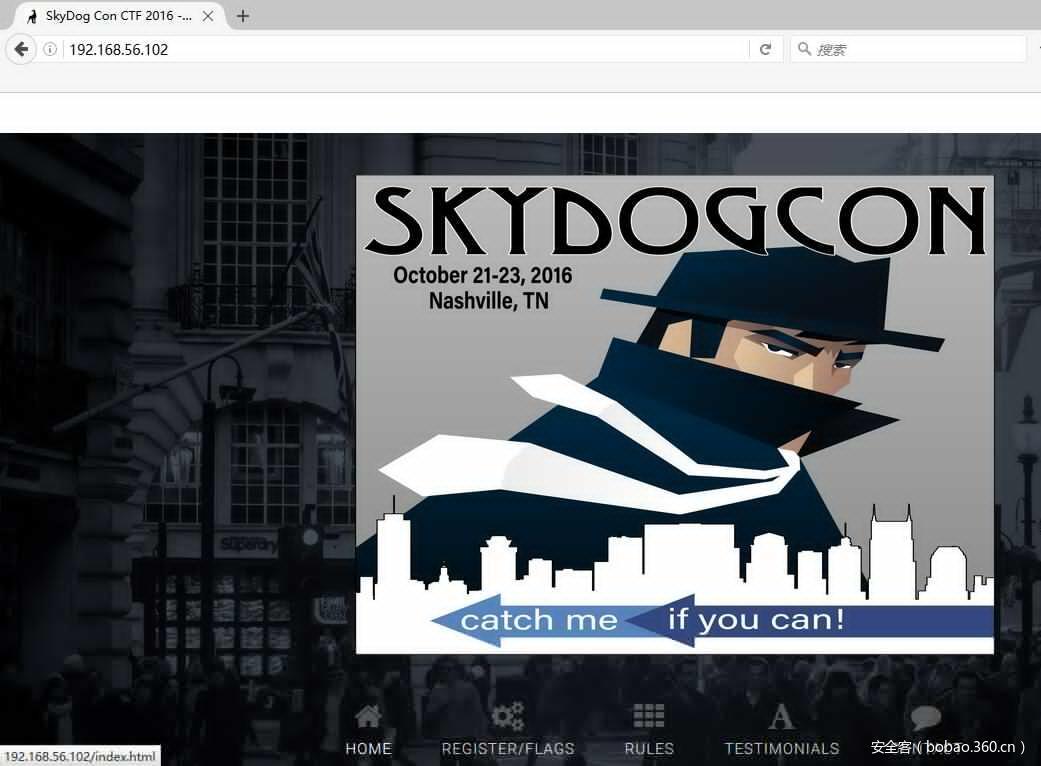Open the site information icon
Viewport: 1041px width, 766px height.
50,49
